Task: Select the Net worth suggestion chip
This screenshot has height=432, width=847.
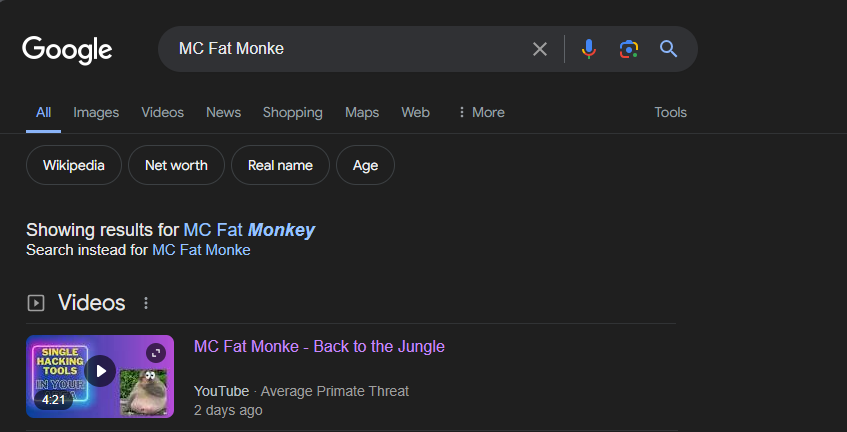Action: pyautogui.click(x=176, y=165)
